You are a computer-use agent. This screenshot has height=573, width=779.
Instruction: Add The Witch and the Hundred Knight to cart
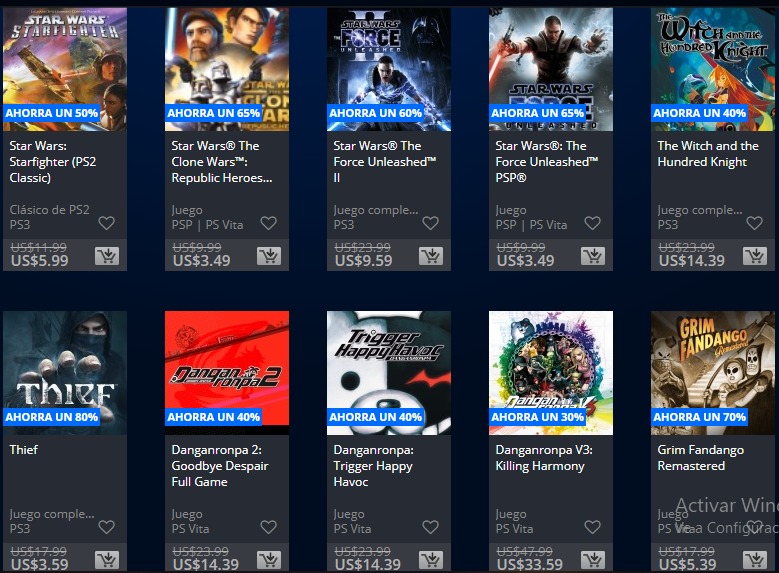pos(755,256)
